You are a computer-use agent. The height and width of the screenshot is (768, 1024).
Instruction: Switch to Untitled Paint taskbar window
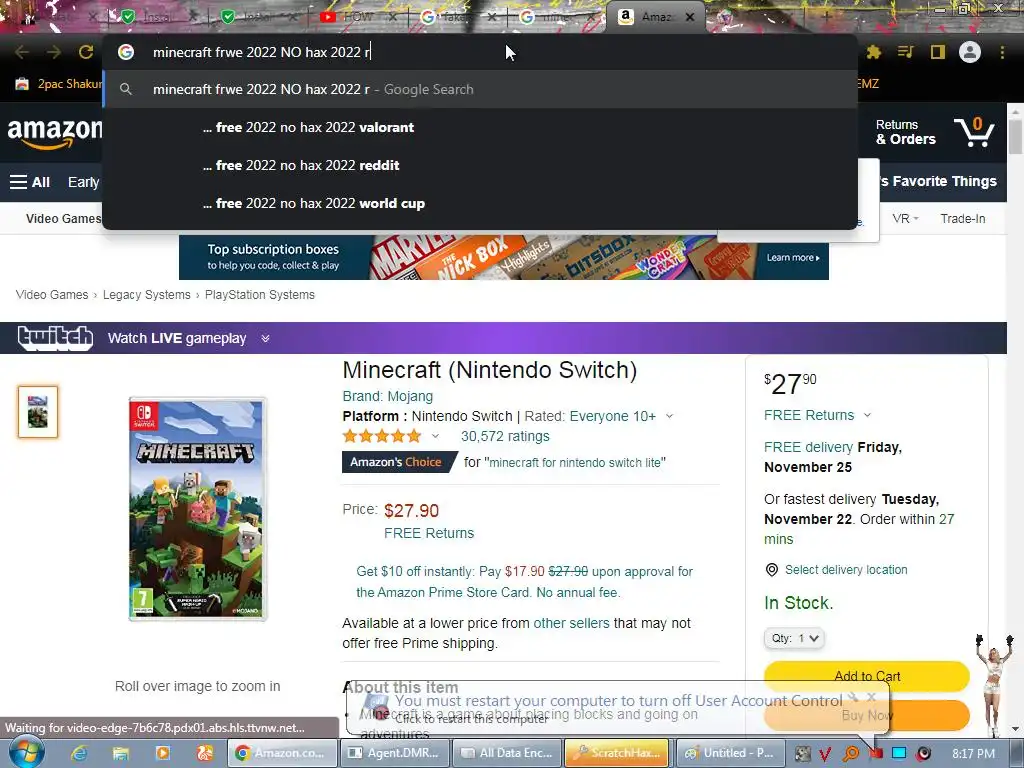[729, 753]
